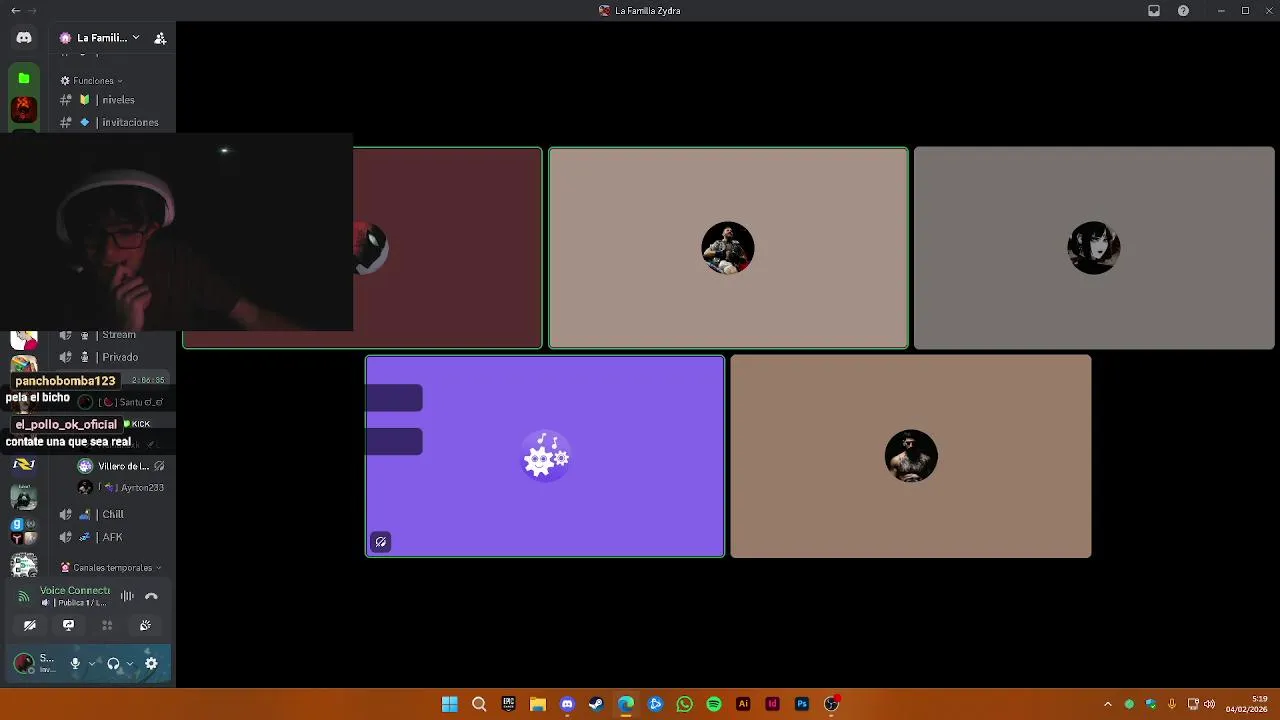Open the Discord inbox icon in title bar

[1154, 11]
